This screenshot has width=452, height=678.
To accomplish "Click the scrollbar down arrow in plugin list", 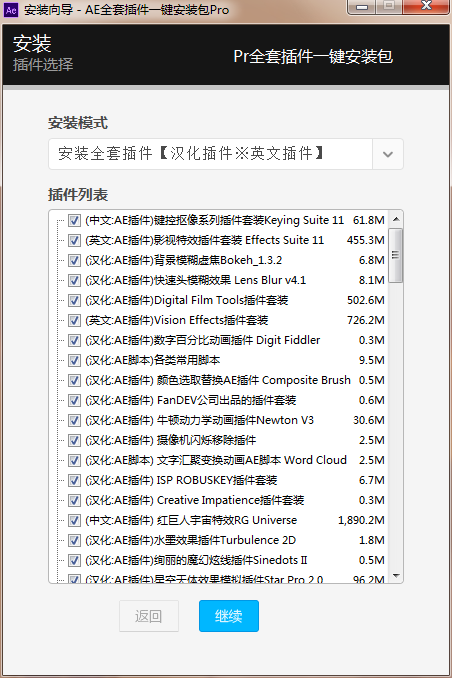I will point(396,575).
